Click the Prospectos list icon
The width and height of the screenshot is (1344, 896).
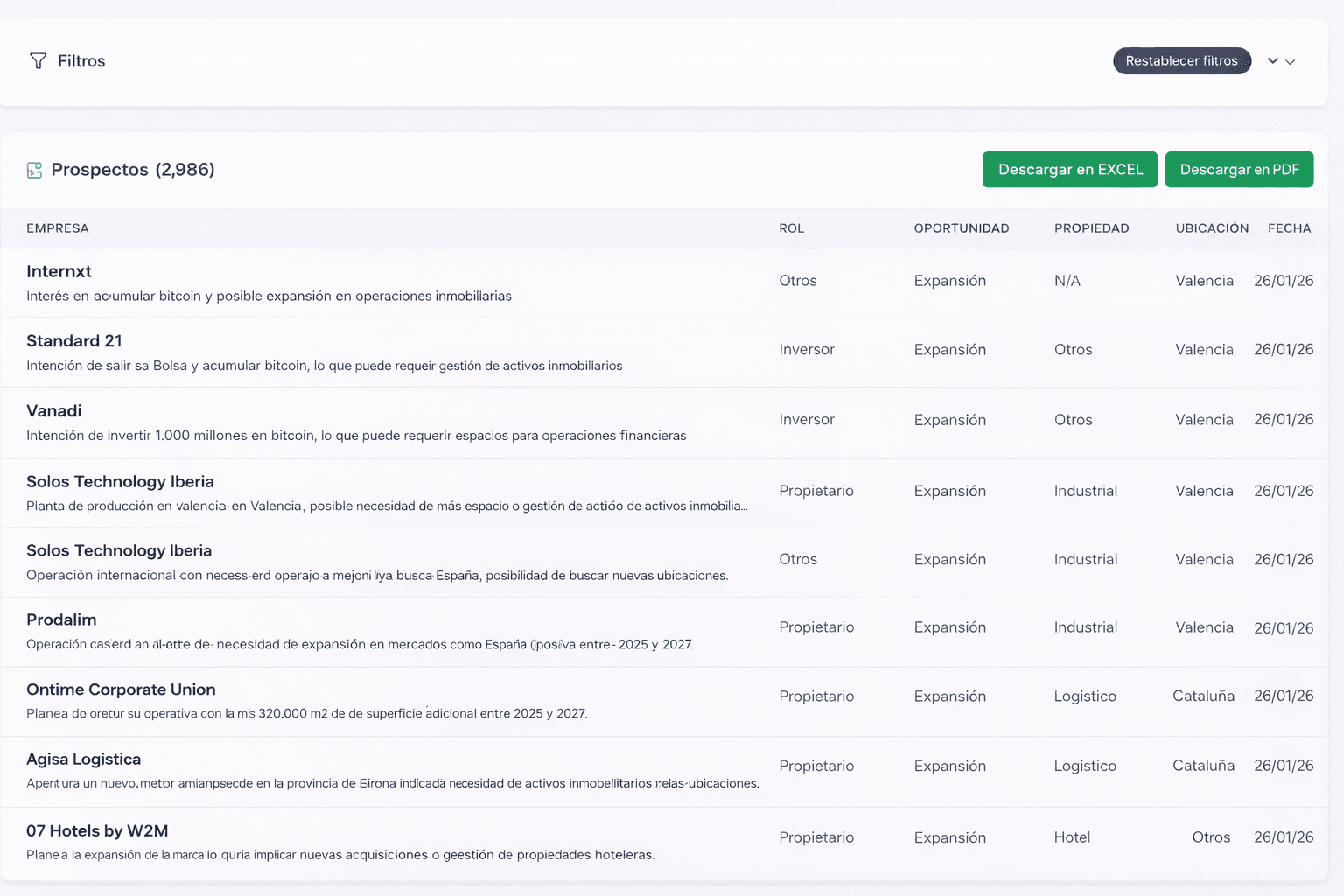pyautogui.click(x=35, y=170)
